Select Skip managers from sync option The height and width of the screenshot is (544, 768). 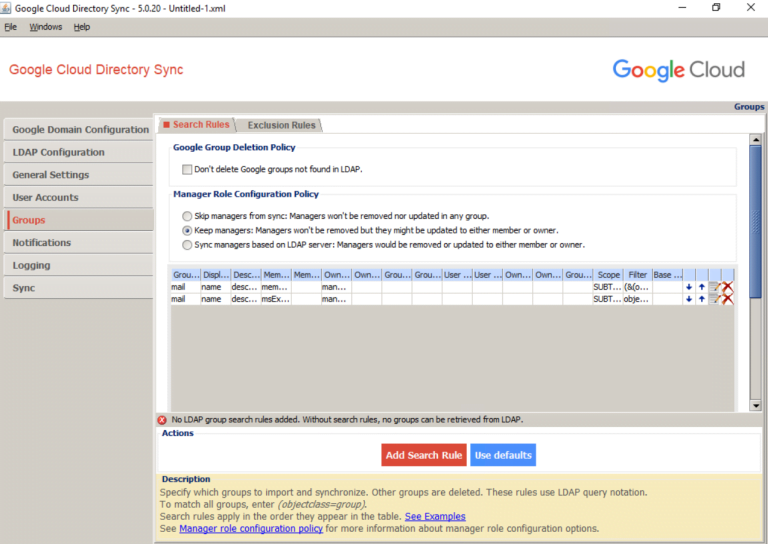[x=187, y=216]
